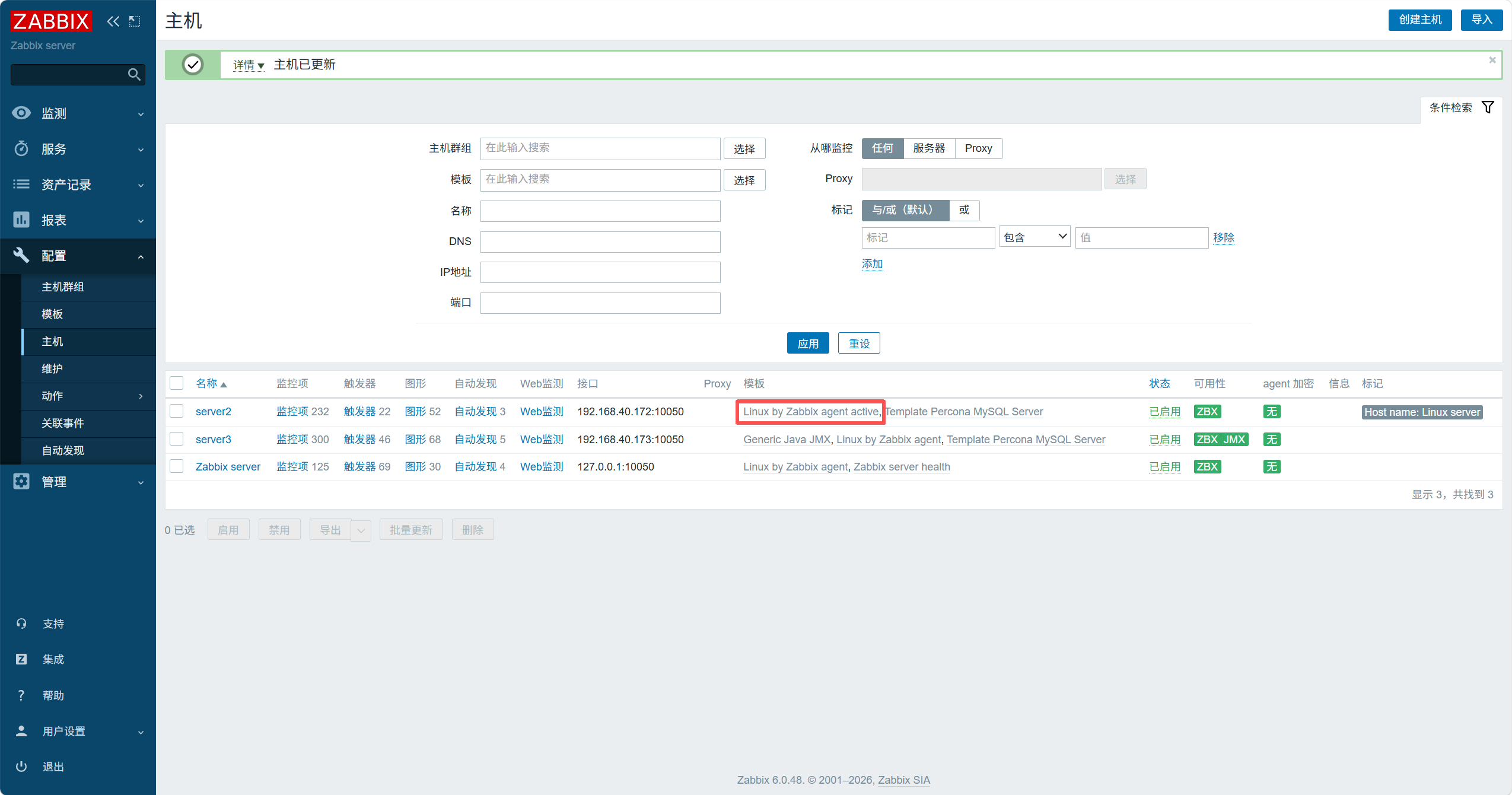Click inside the 主机群组 search field
This screenshot has width=1512, height=795.
tap(600, 148)
